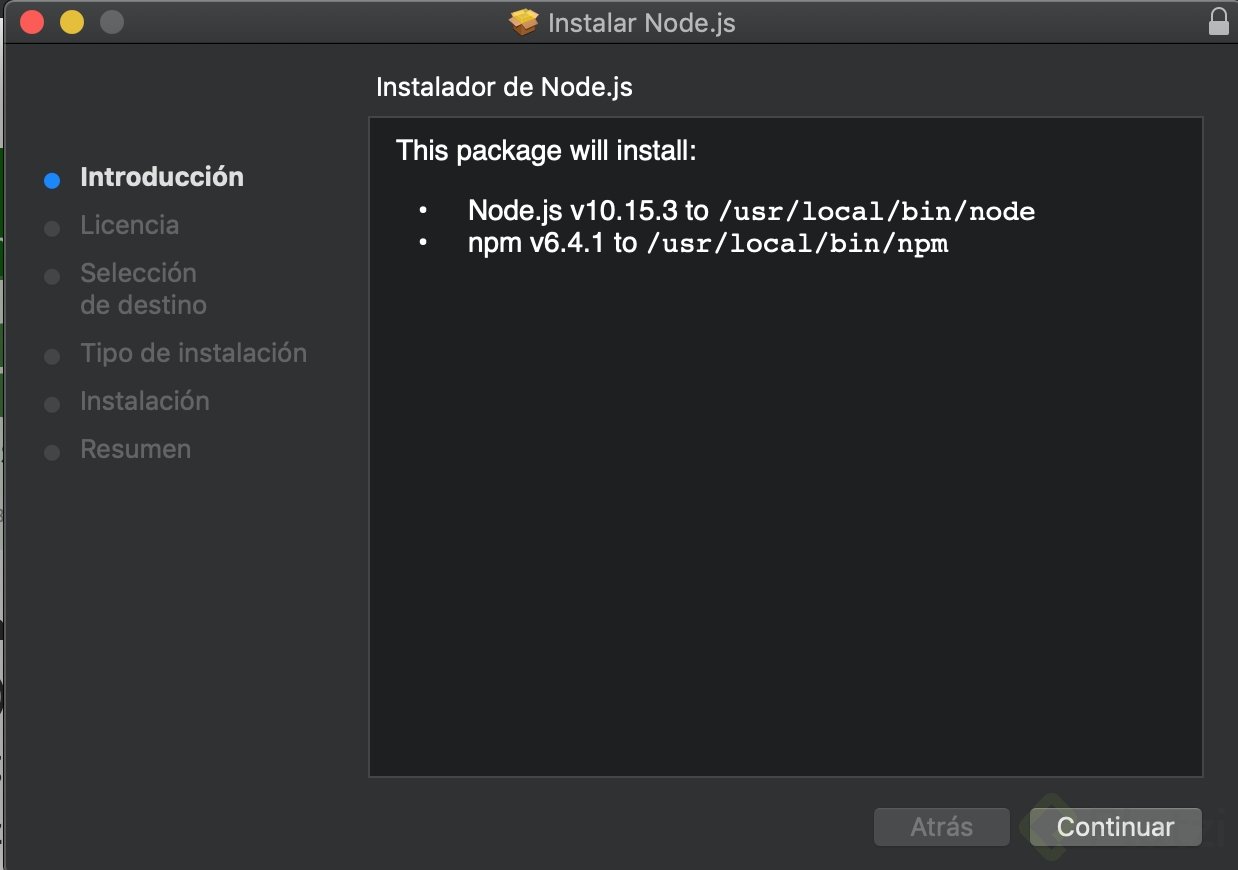Click the padlock icon in title bar
Screen dimensions: 1238x870
pyautogui.click(x=1218, y=21)
